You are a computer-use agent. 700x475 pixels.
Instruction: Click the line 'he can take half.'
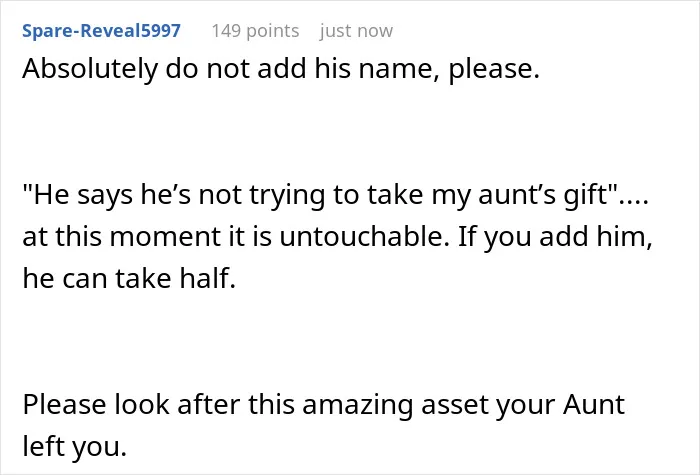(129, 278)
